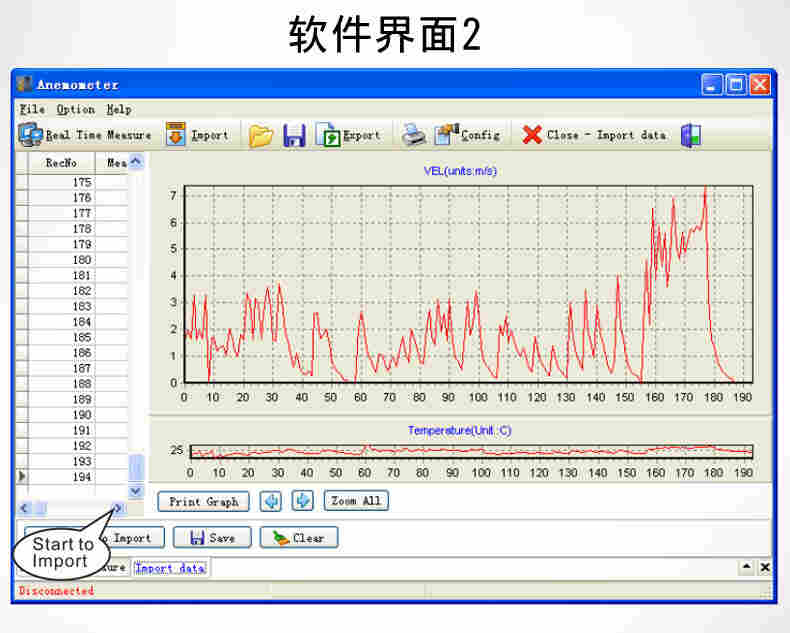
Task: Open file using the folder icon
Action: click(261, 136)
